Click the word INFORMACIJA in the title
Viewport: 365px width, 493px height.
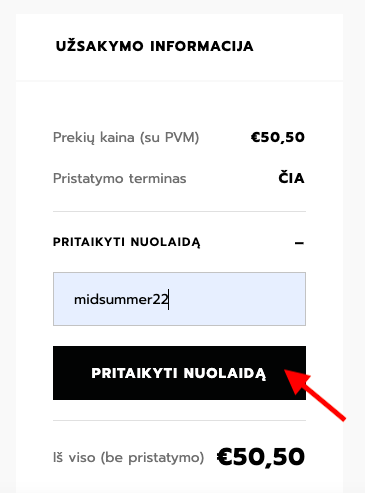[x=202, y=46]
